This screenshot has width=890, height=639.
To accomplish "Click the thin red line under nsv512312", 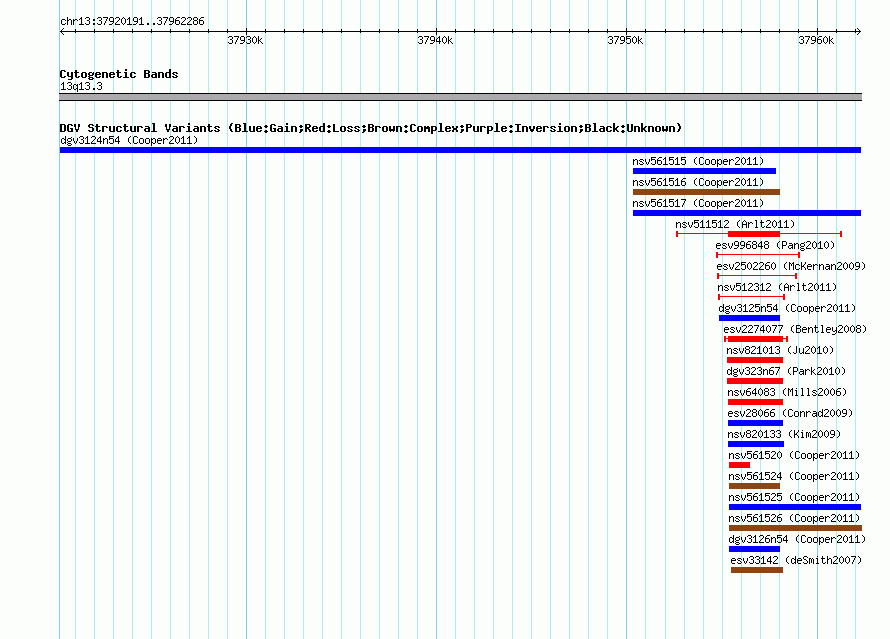I will (752, 297).
